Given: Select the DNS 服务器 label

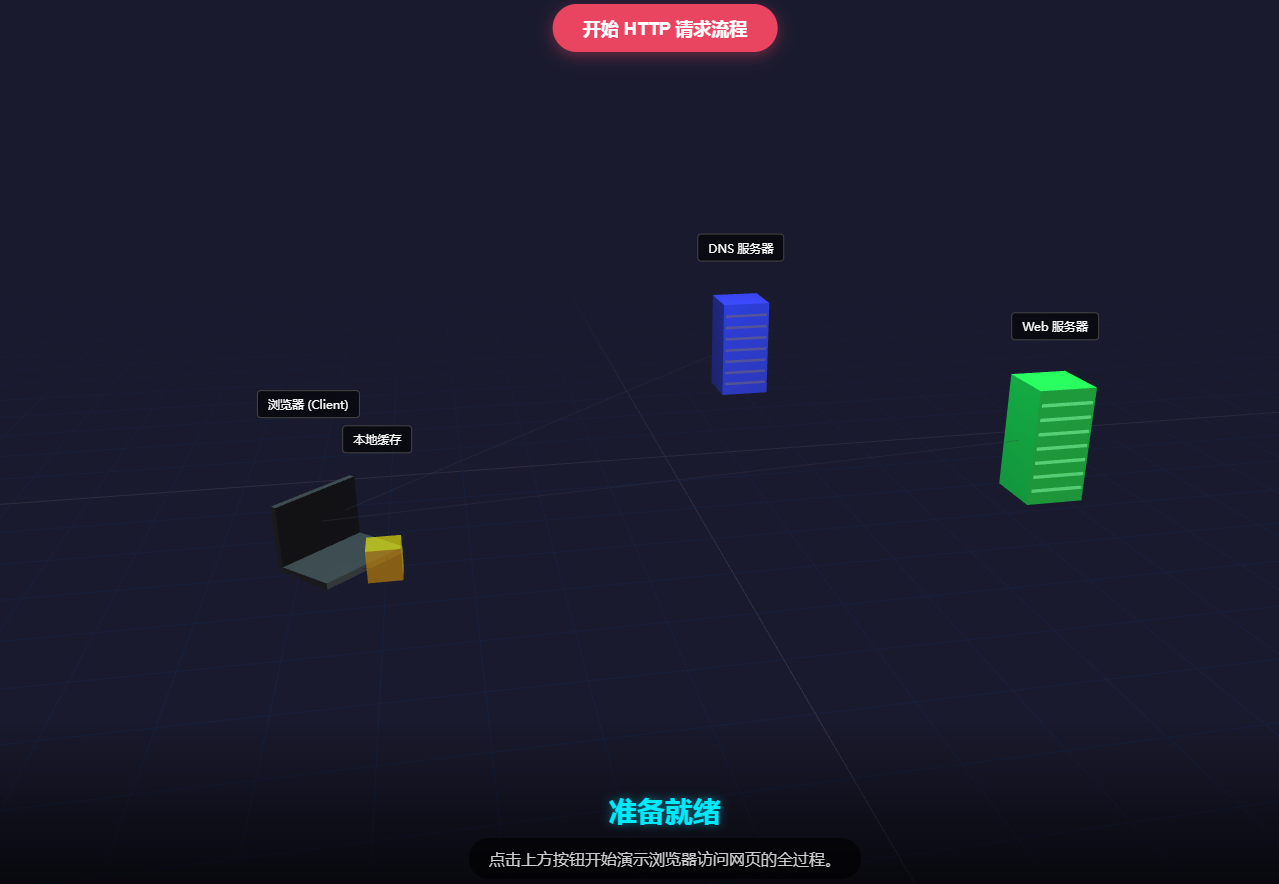Looking at the screenshot, I should tap(740, 247).
